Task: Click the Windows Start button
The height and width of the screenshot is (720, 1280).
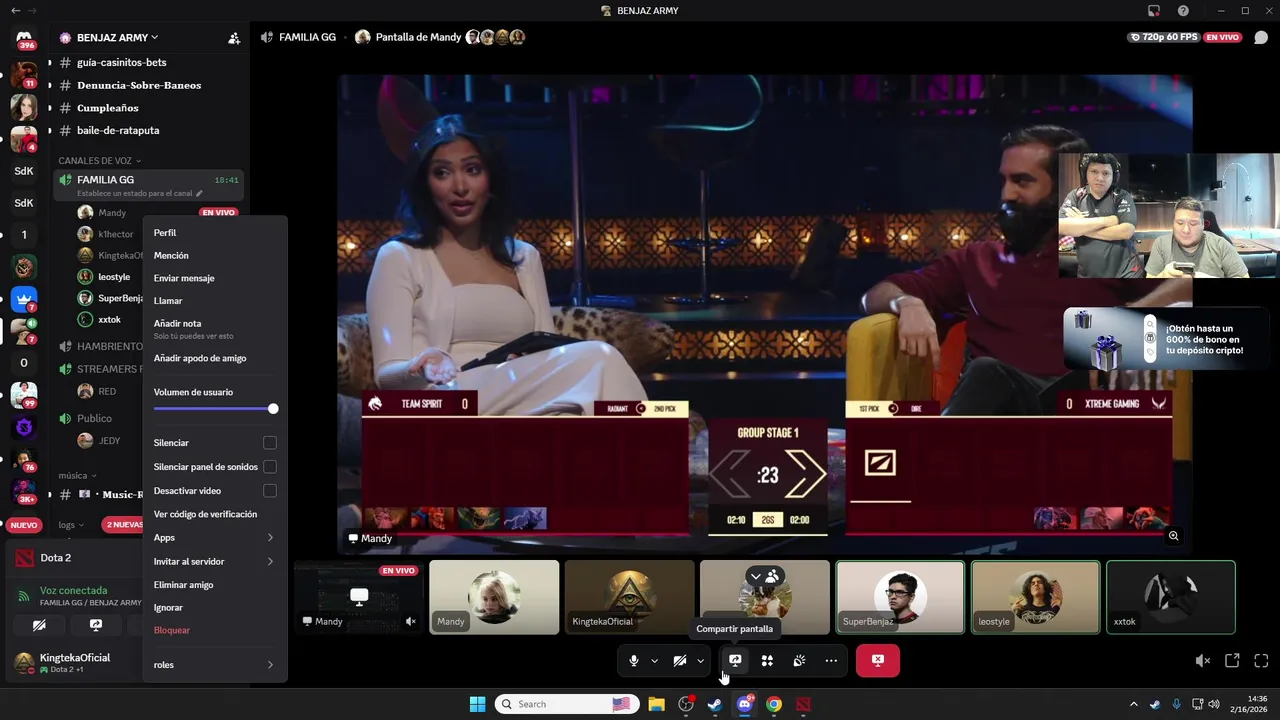Action: [x=477, y=704]
